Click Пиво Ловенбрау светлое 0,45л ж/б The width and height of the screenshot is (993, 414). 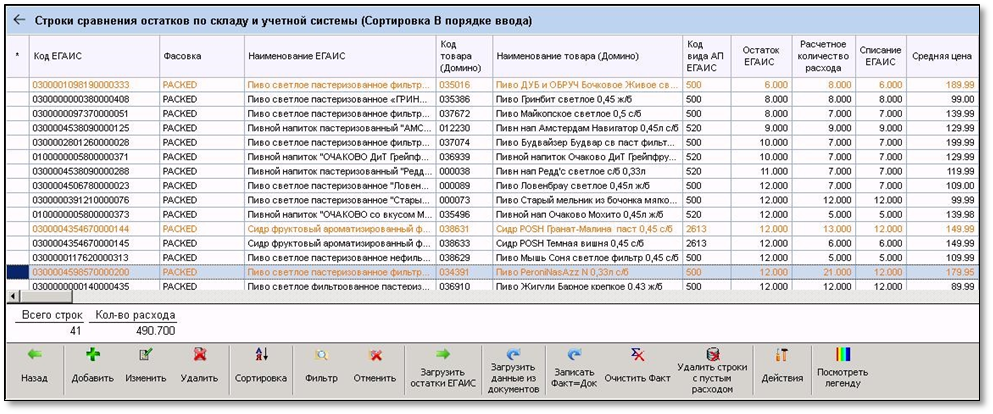pos(588,185)
